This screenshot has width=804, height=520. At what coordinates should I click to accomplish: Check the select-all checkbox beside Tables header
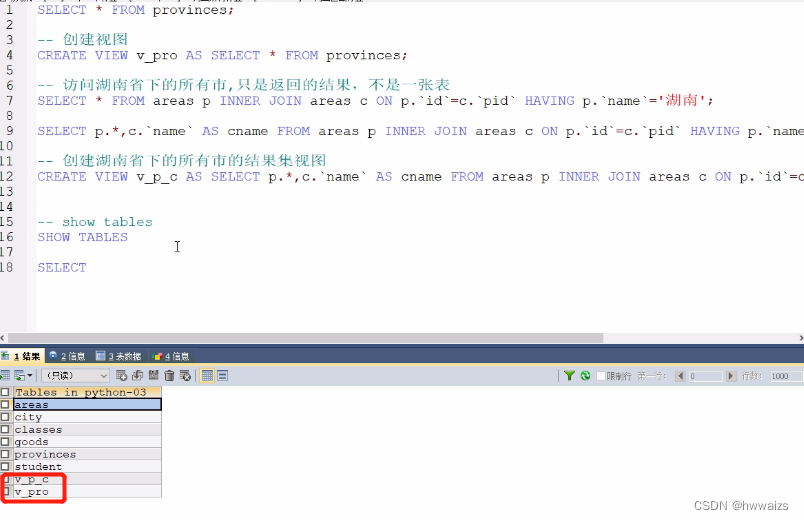[5, 392]
